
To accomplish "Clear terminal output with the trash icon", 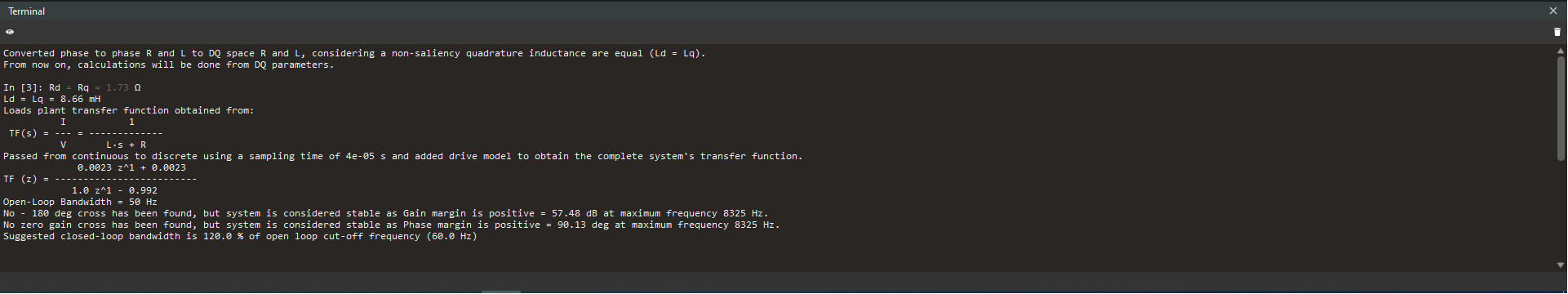I will (x=1557, y=32).
